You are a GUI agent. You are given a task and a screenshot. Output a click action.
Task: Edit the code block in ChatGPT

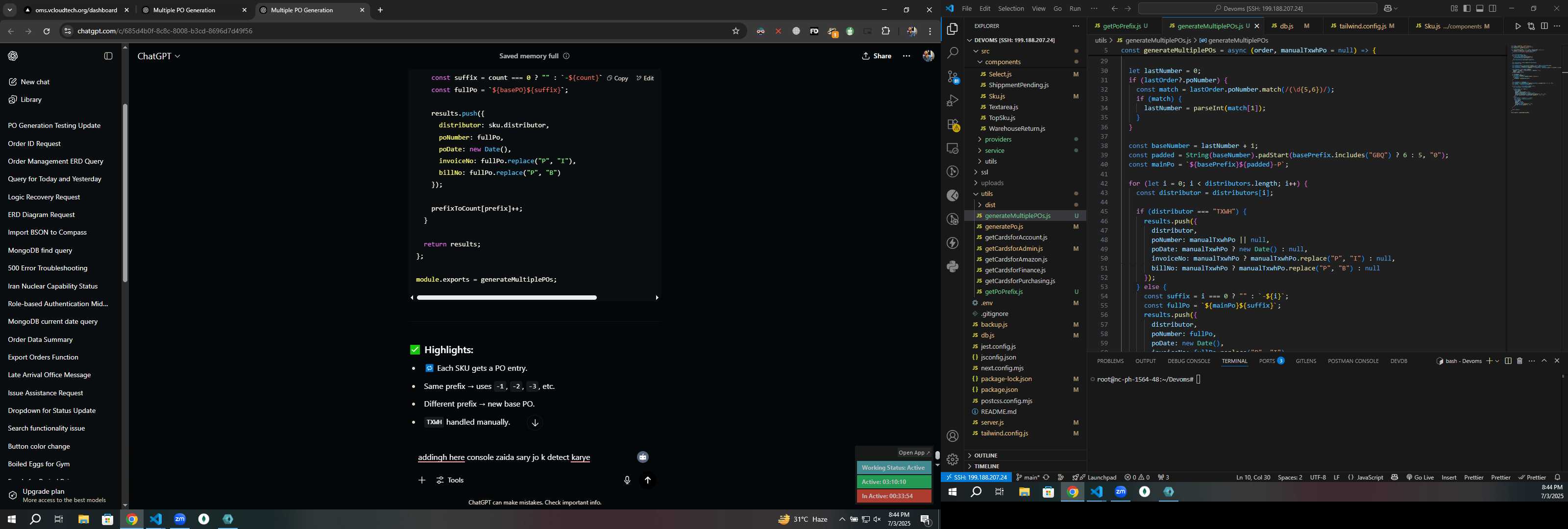(x=645, y=78)
